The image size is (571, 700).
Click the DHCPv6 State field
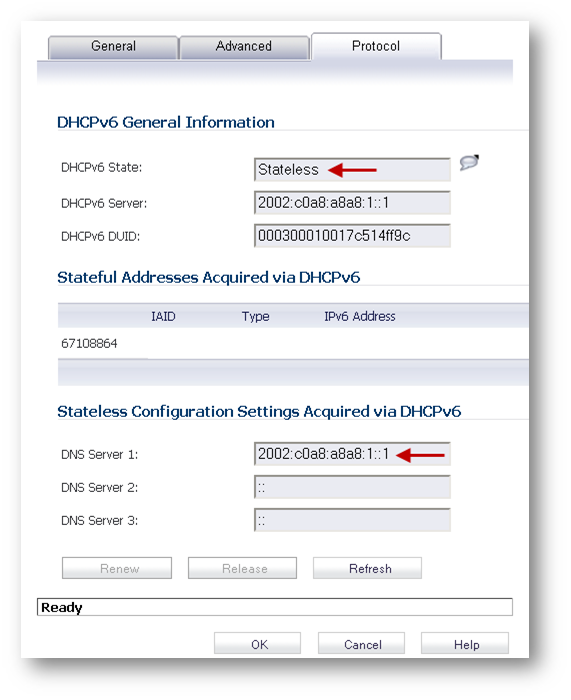click(x=352, y=170)
